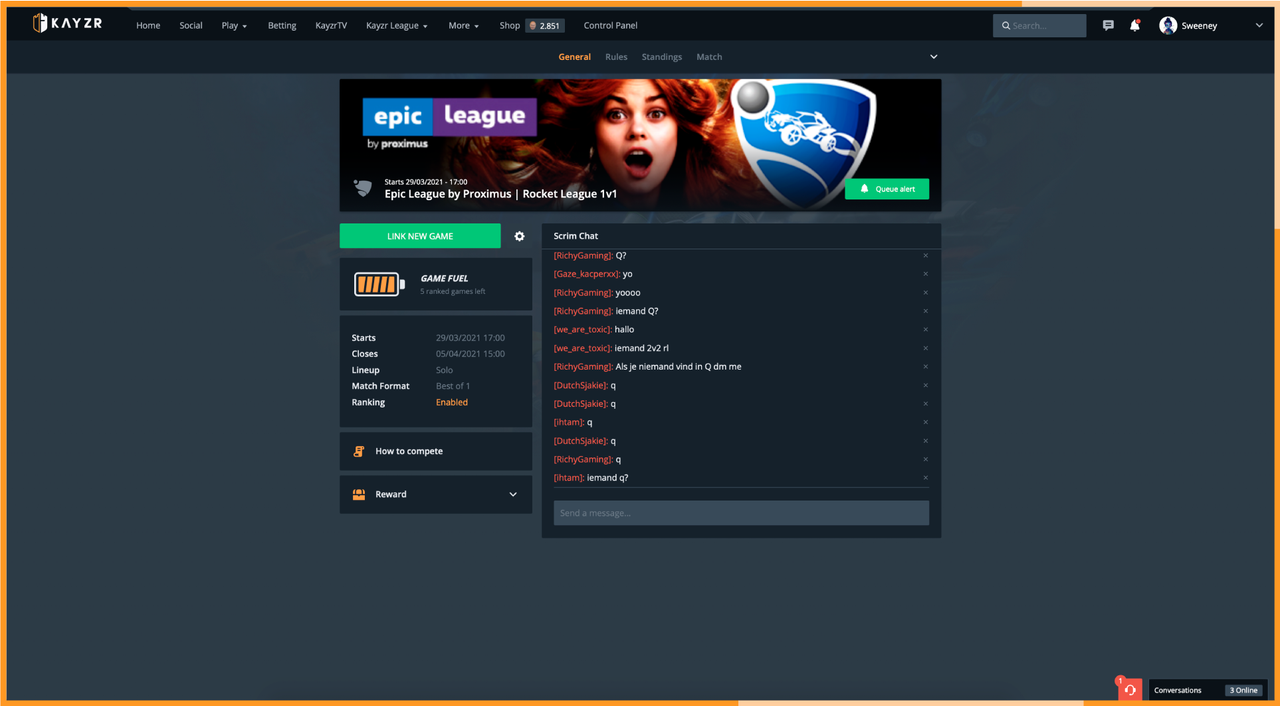Click the Enabled ranking value

coord(452,402)
